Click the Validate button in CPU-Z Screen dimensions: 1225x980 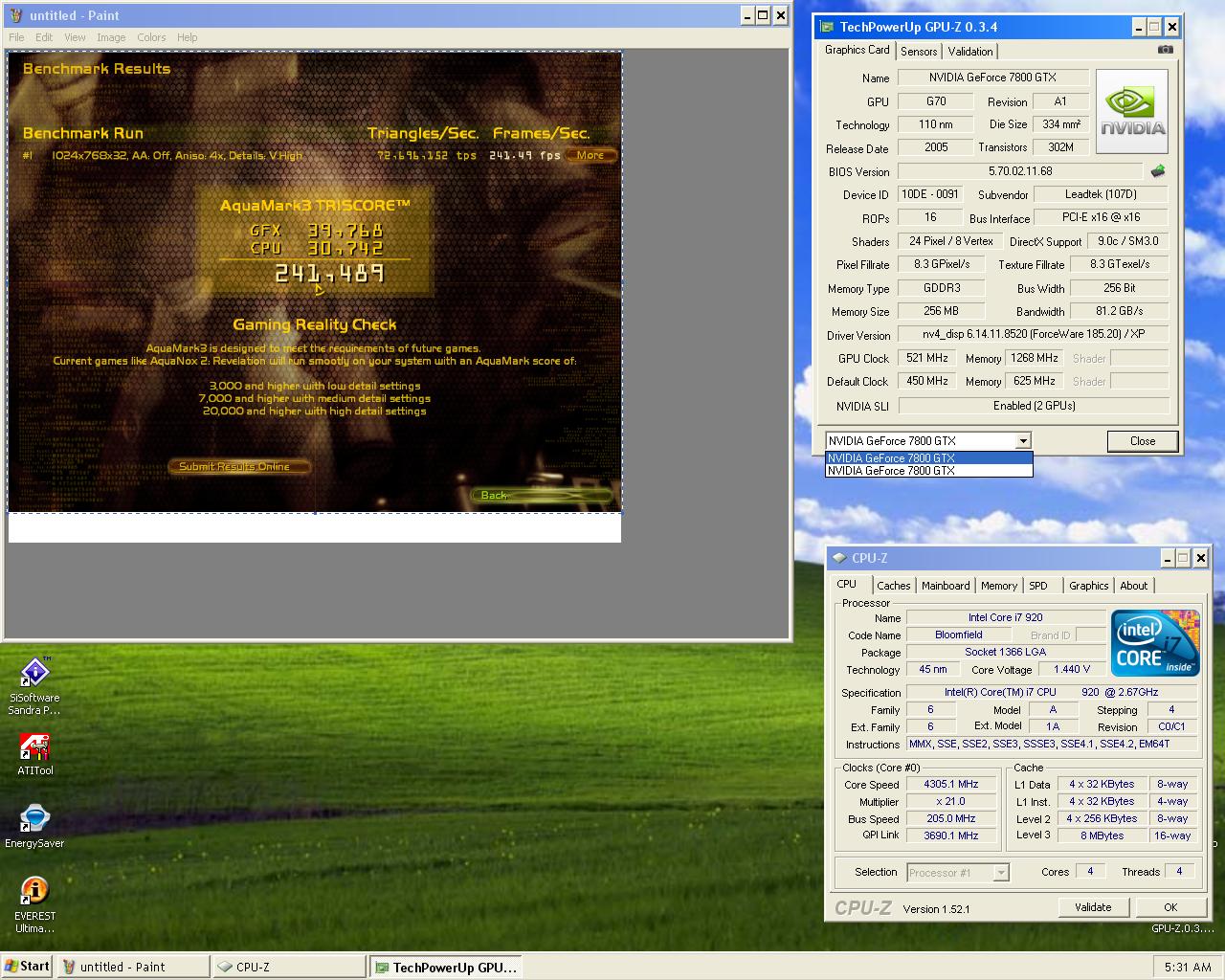click(1093, 907)
